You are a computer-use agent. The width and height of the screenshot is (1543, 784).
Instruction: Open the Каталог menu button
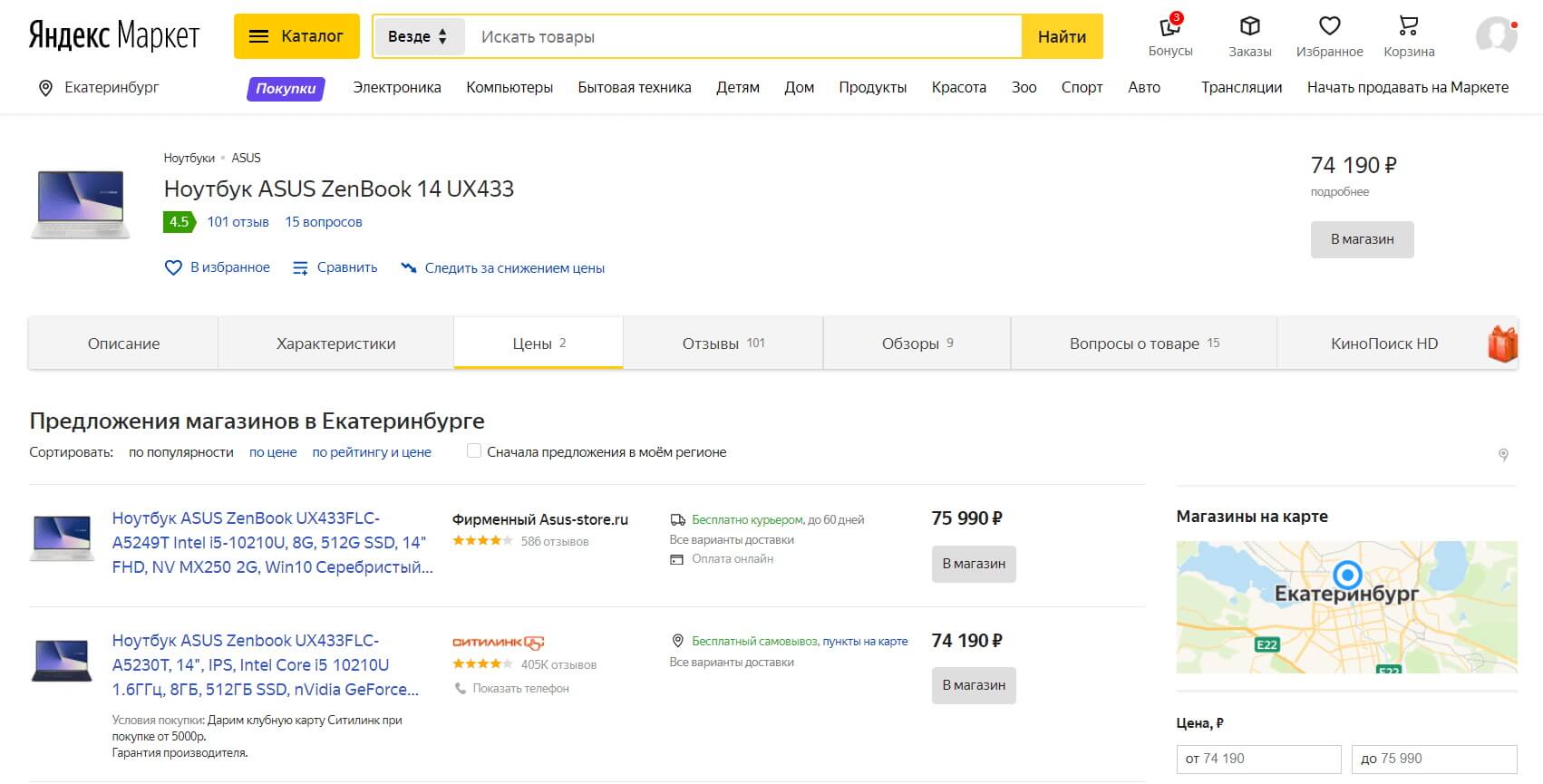[x=296, y=36]
